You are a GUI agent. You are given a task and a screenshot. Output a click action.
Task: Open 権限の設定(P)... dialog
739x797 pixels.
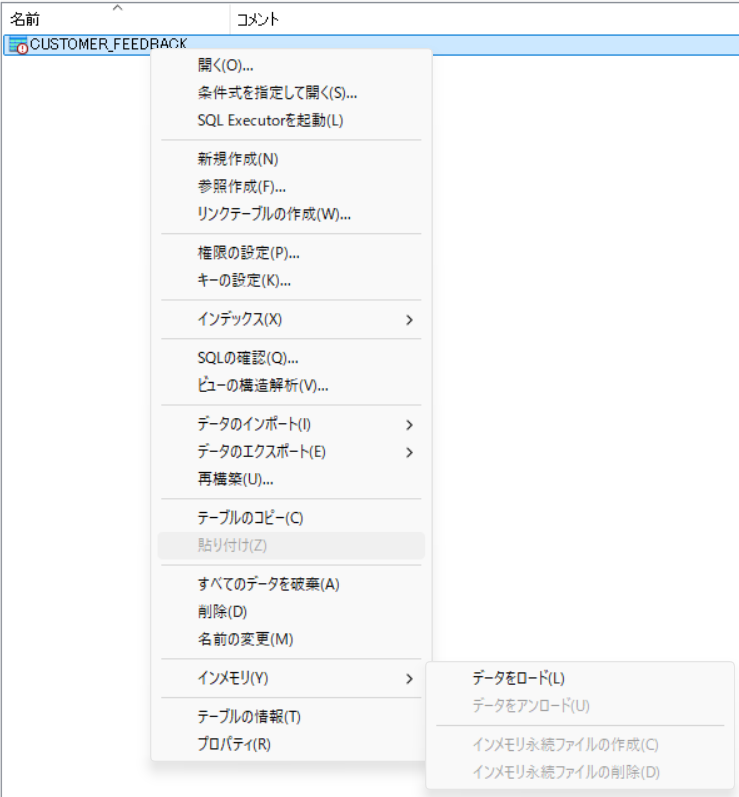(249, 252)
